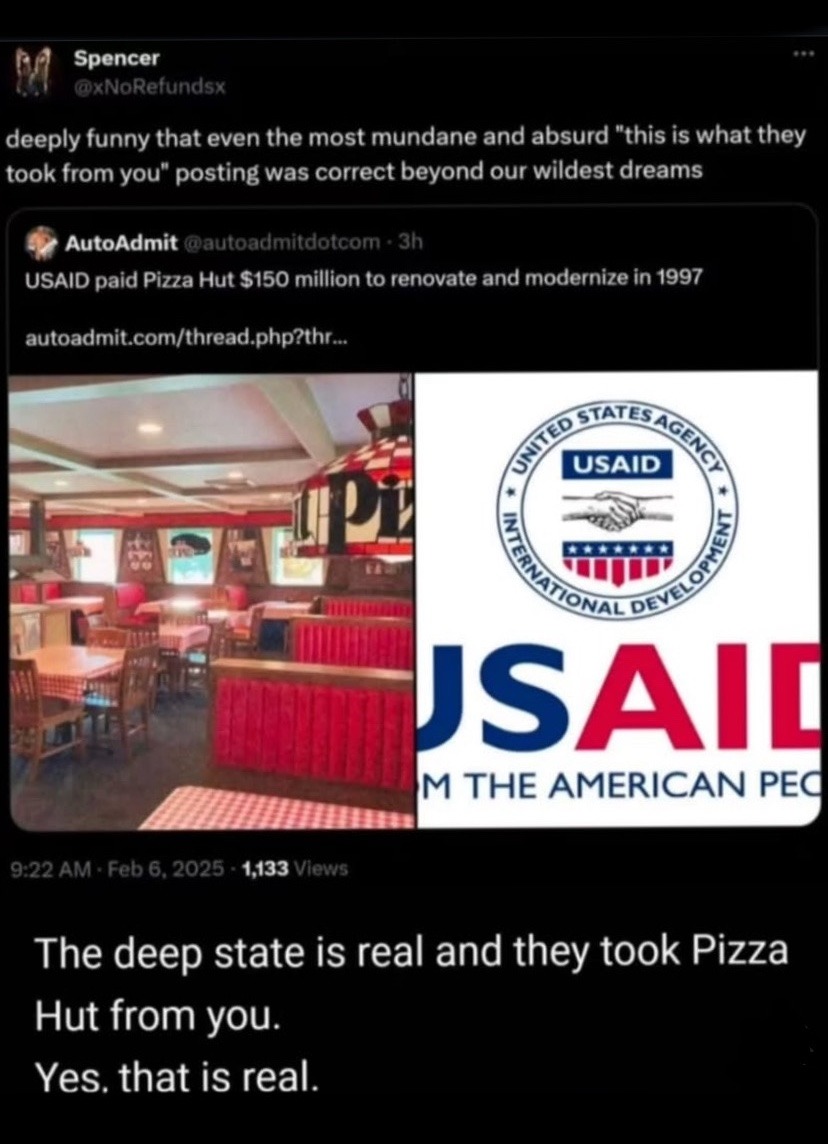Click the AutoAdmit profile avatar
This screenshot has height=1144, width=828.
pyautogui.click(x=41, y=243)
